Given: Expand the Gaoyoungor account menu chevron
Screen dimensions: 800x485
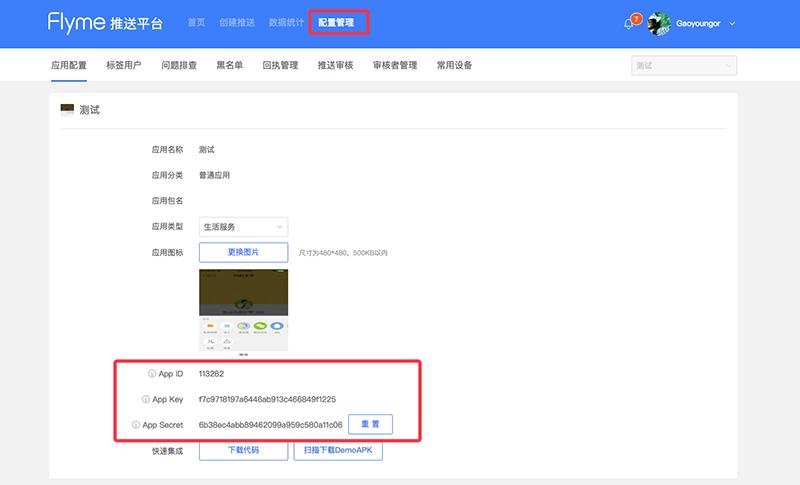Looking at the screenshot, I should 733,23.
